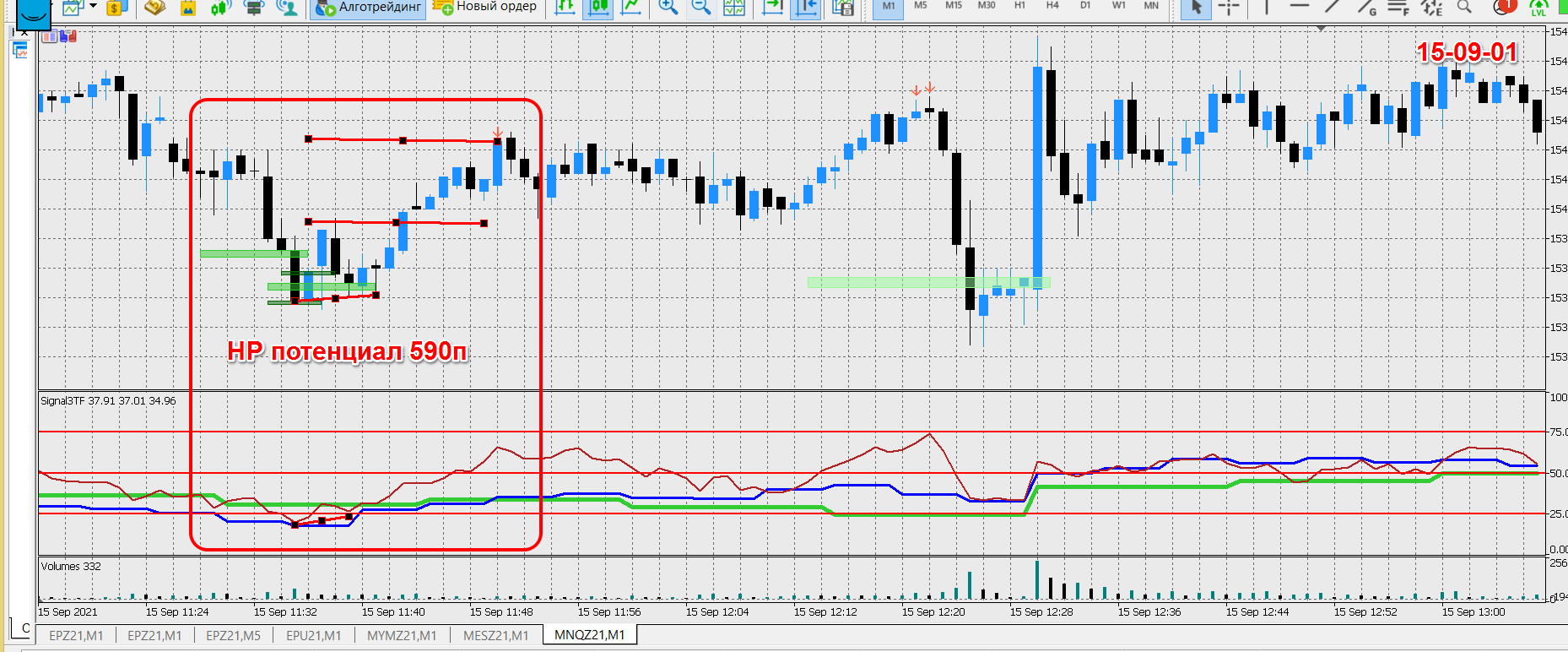Select the D1 timeframe
This screenshot has height=652, width=1568.
click(x=1085, y=5)
